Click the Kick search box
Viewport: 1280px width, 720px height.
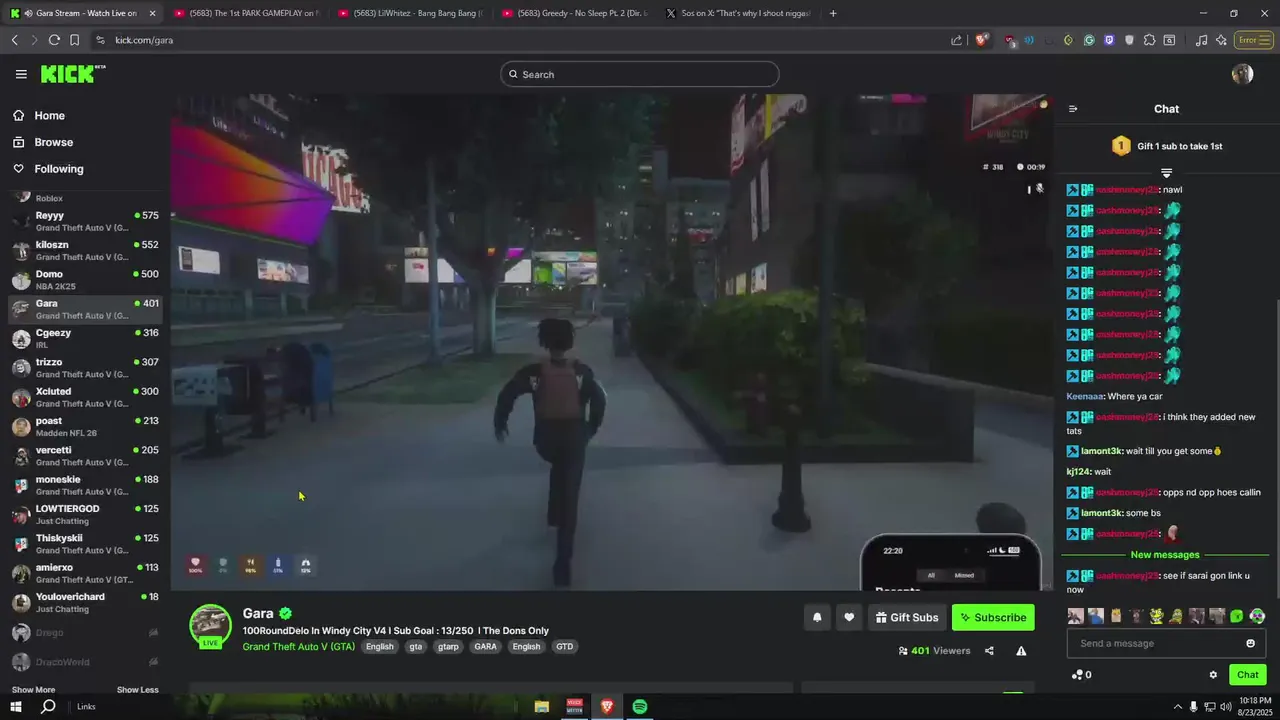(640, 74)
